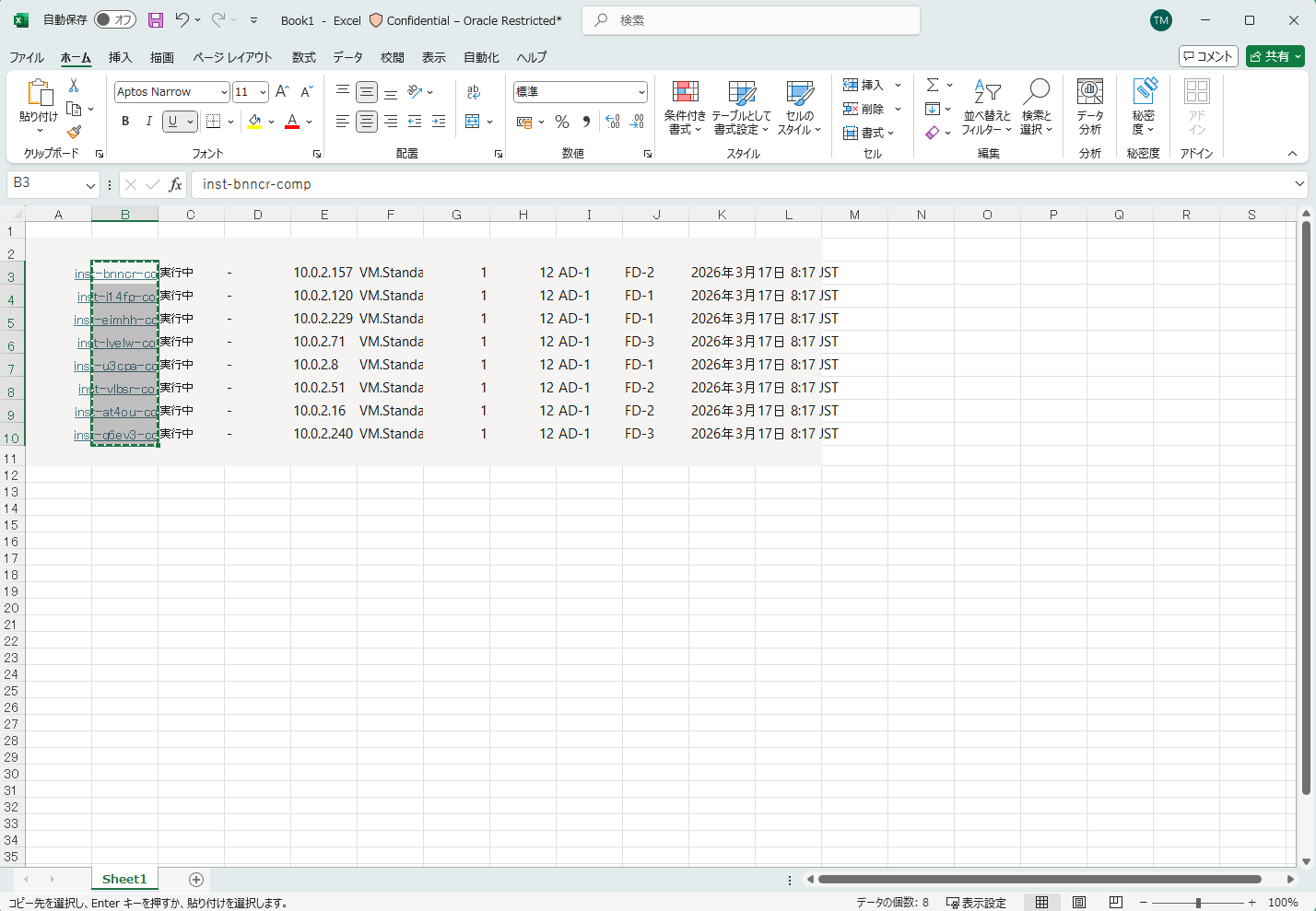
Task: Toggle bold formatting
Action: click(x=125, y=122)
